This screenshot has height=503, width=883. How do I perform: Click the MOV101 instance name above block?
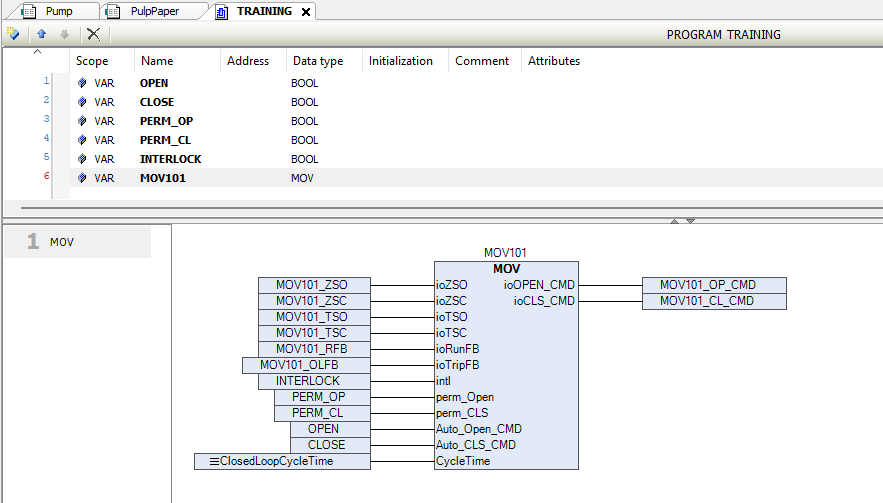[x=505, y=253]
